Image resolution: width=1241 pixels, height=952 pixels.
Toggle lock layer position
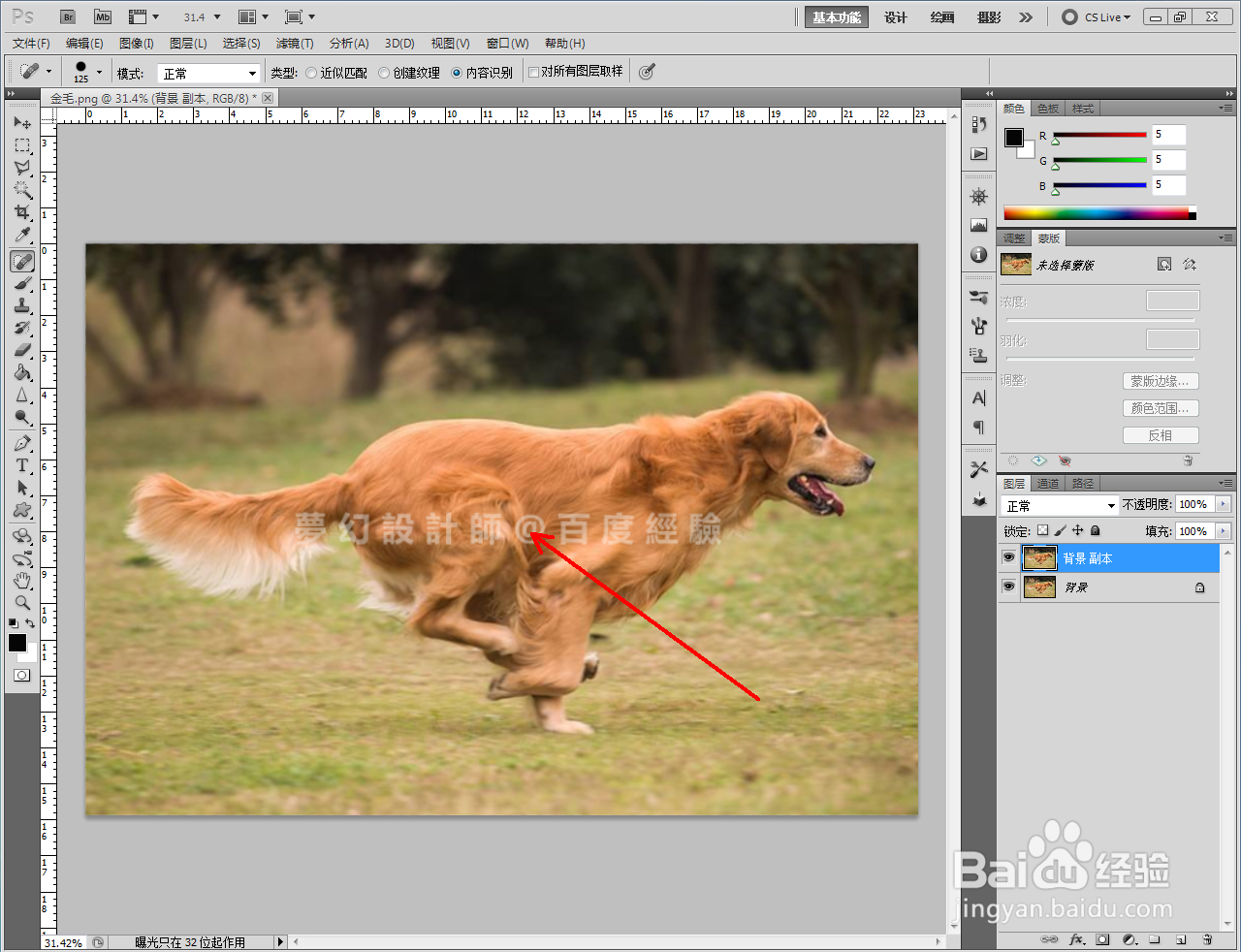[1077, 530]
